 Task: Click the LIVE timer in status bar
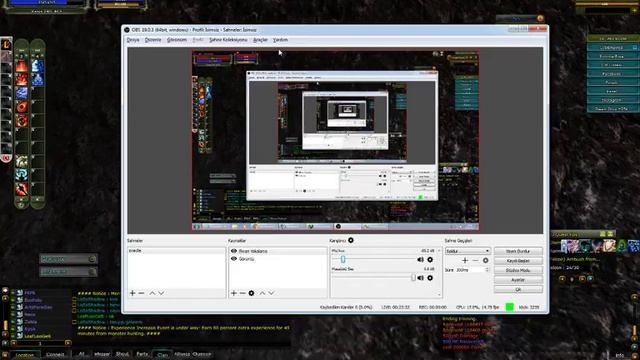[396, 307]
